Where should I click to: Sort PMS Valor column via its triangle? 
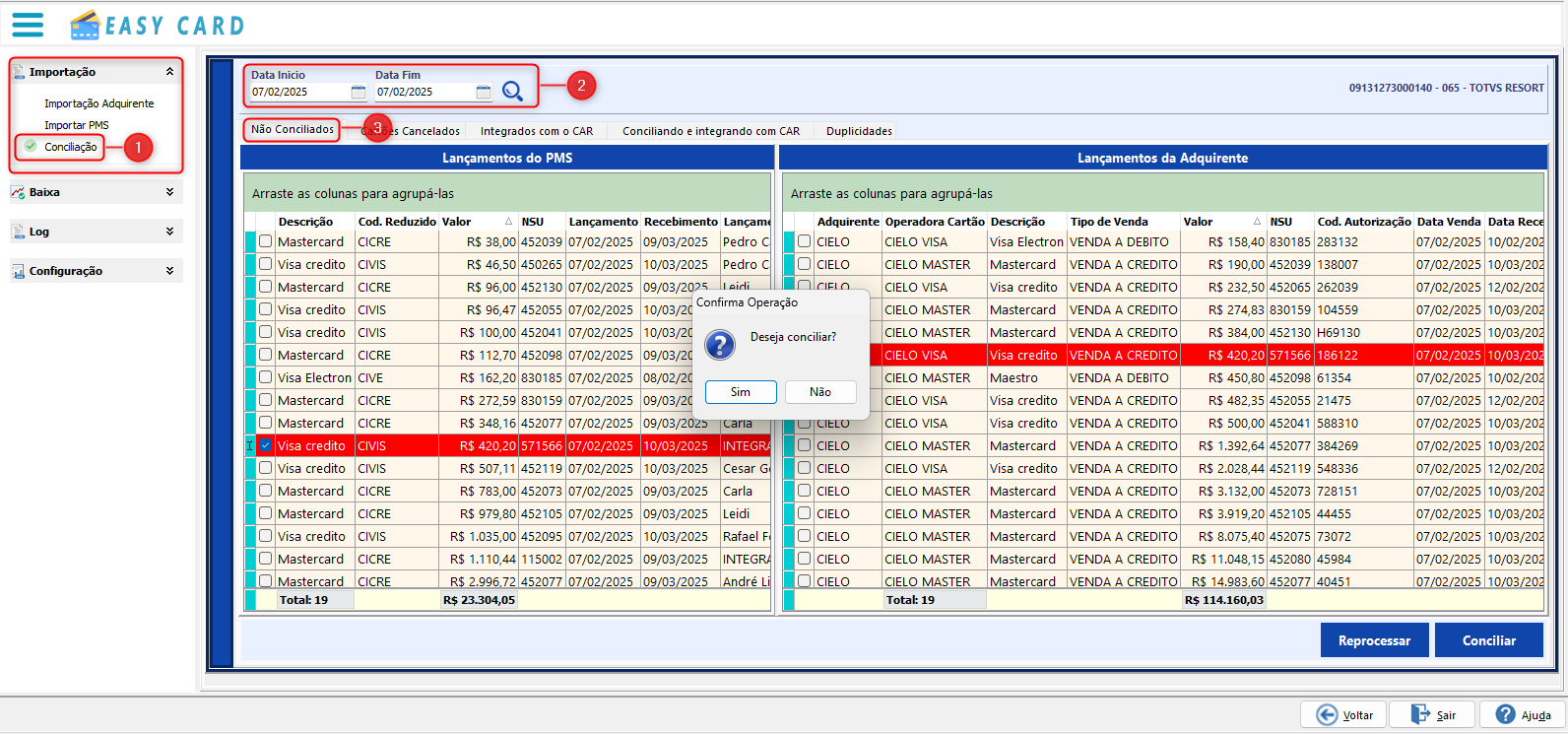point(509,222)
